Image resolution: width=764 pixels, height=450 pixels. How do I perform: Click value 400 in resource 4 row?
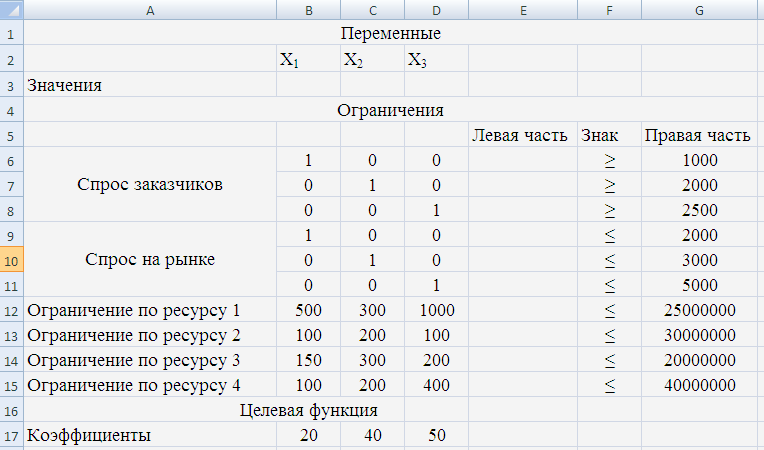click(x=436, y=385)
